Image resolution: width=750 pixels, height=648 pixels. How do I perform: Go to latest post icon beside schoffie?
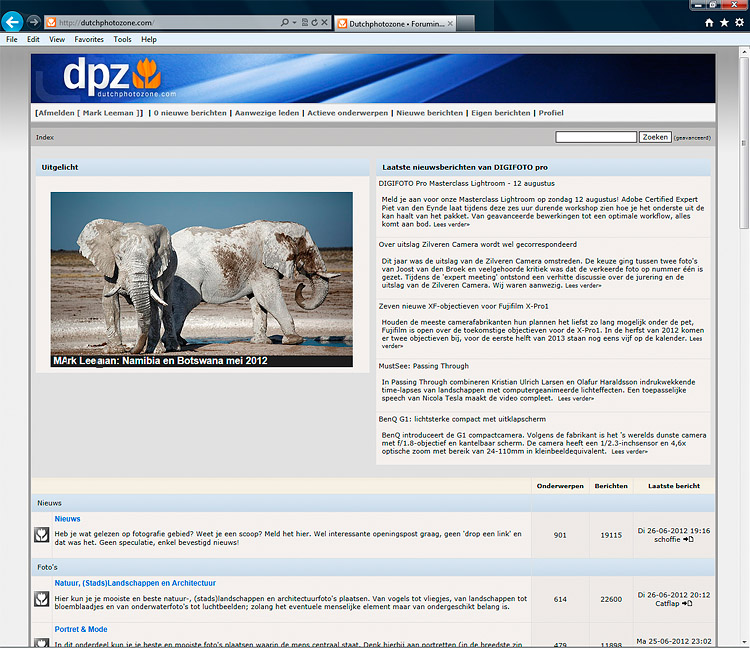click(x=688, y=539)
